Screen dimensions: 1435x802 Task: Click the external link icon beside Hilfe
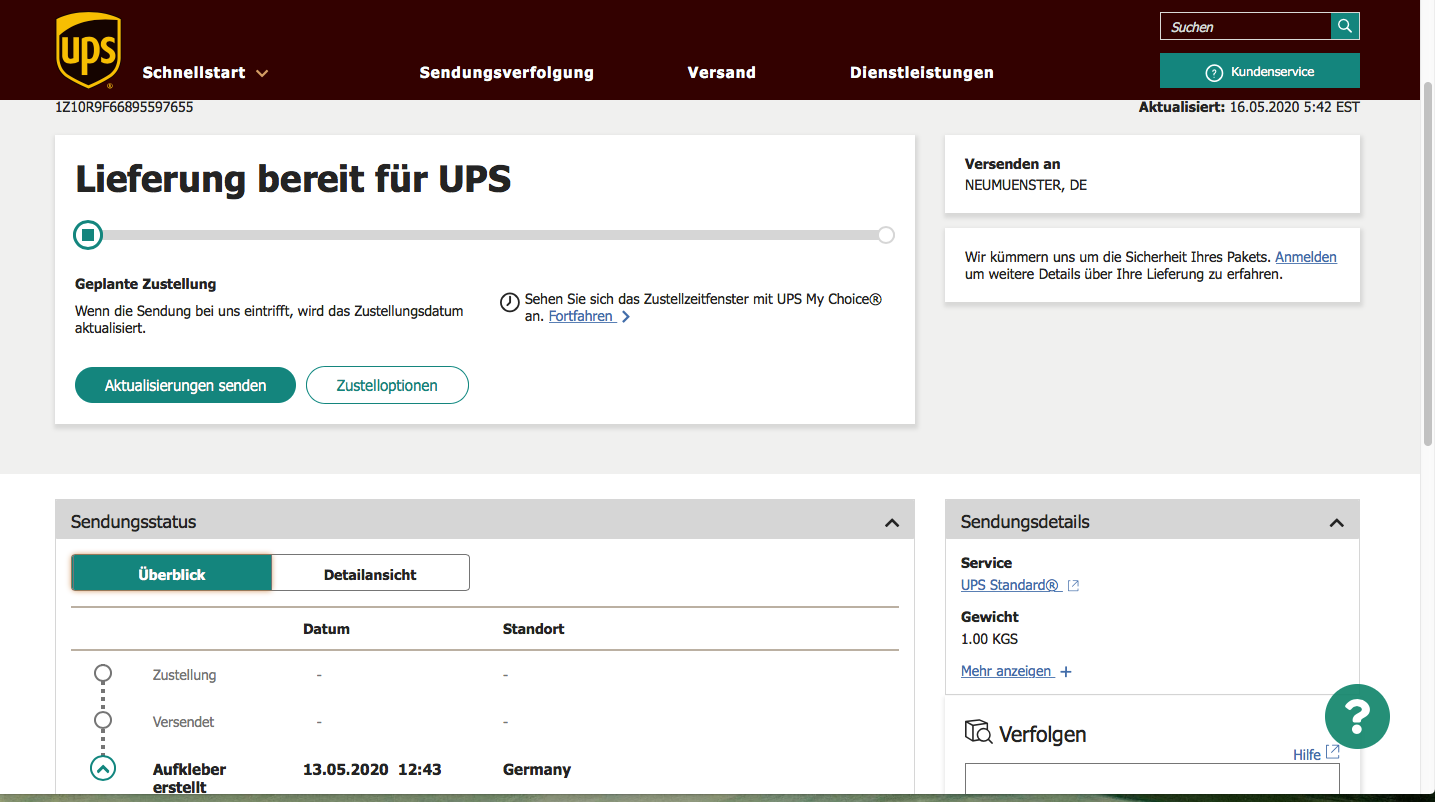tap(1332, 752)
